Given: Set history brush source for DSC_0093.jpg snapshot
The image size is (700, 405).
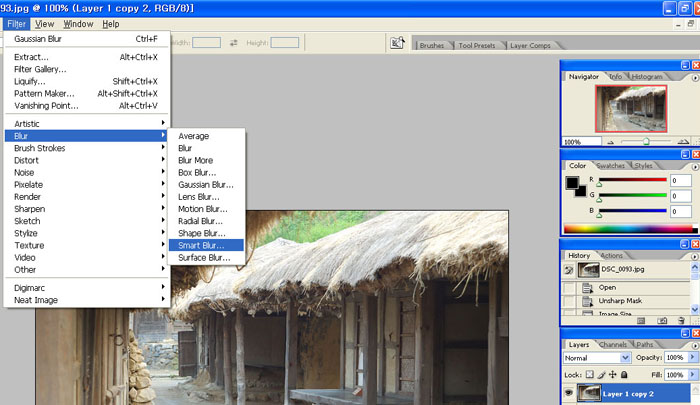Looking at the screenshot, I should tap(568, 270).
